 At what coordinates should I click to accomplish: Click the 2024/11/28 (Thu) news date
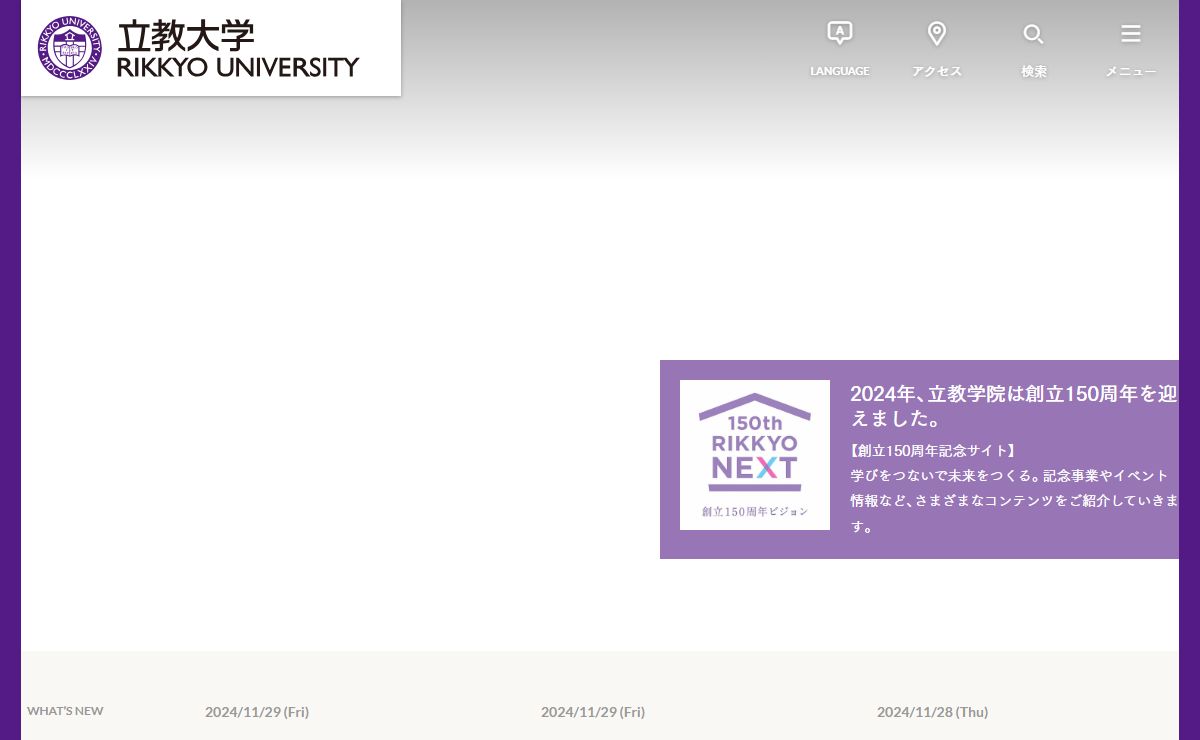point(932,712)
